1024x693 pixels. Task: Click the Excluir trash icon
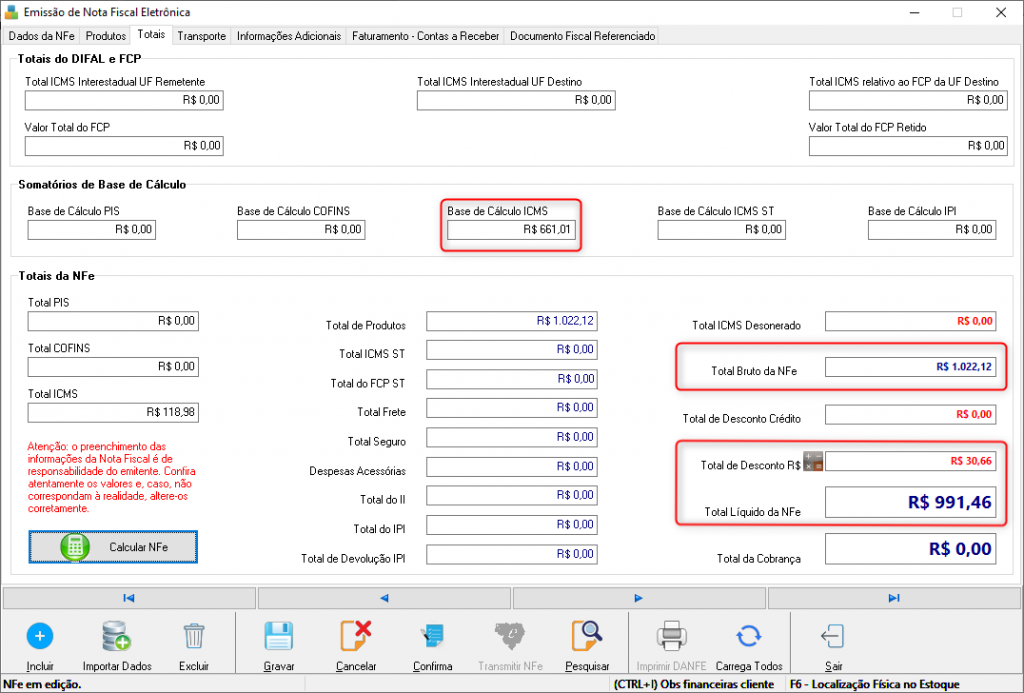[194, 636]
